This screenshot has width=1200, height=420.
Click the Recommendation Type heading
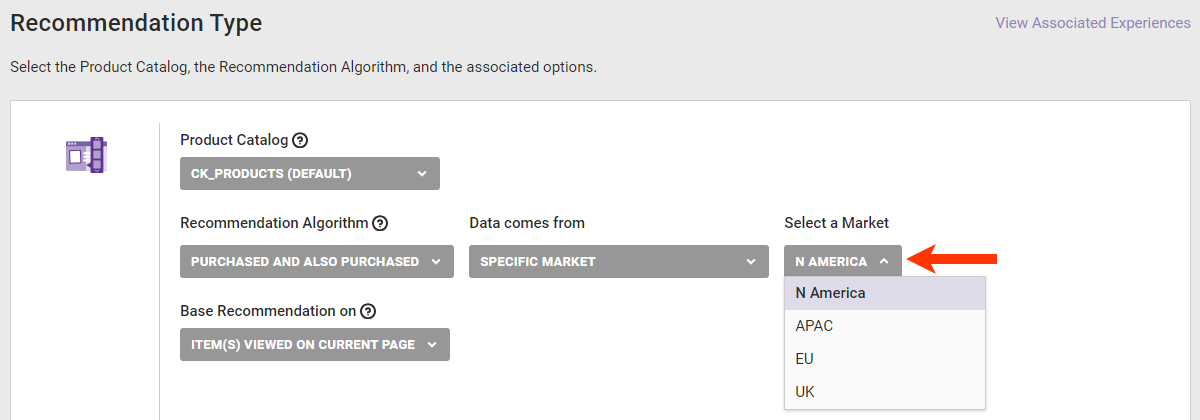[x=136, y=23]
